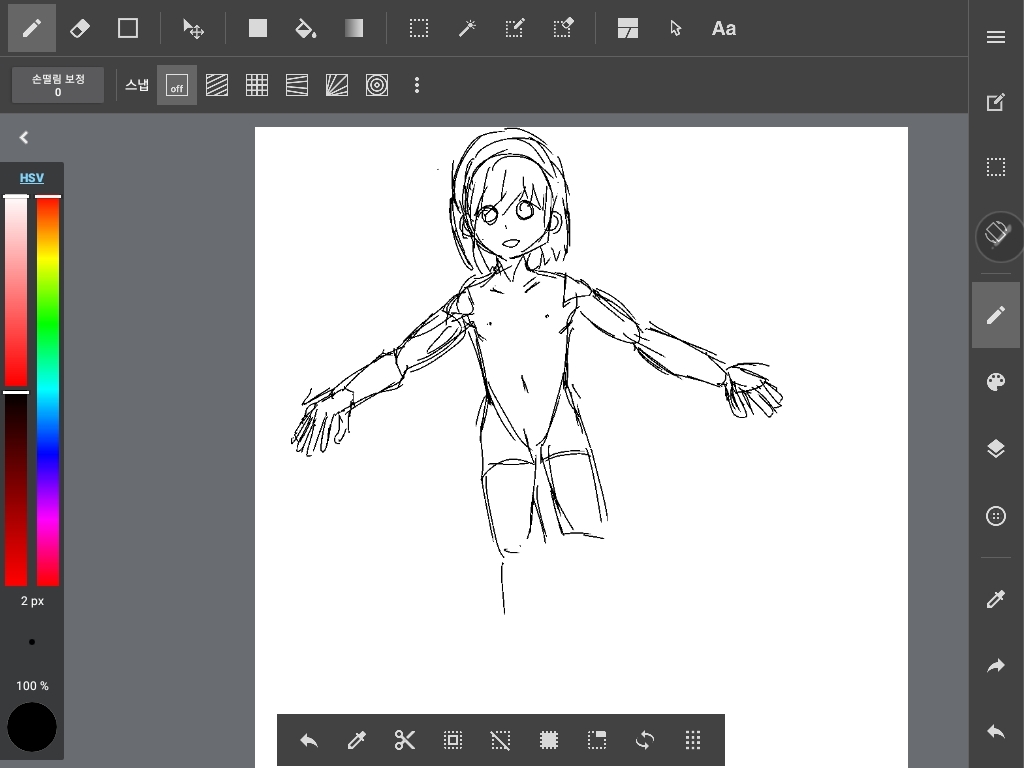
Task: Open the stabilizer correction button
Action: [58, 85]
